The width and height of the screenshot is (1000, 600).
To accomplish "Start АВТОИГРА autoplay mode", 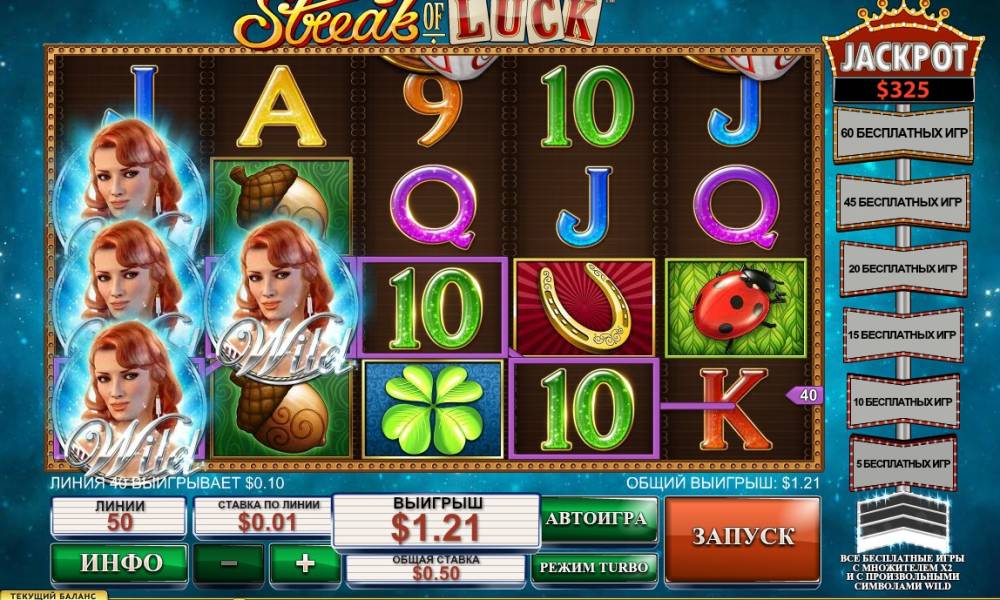I will point(598,519).
